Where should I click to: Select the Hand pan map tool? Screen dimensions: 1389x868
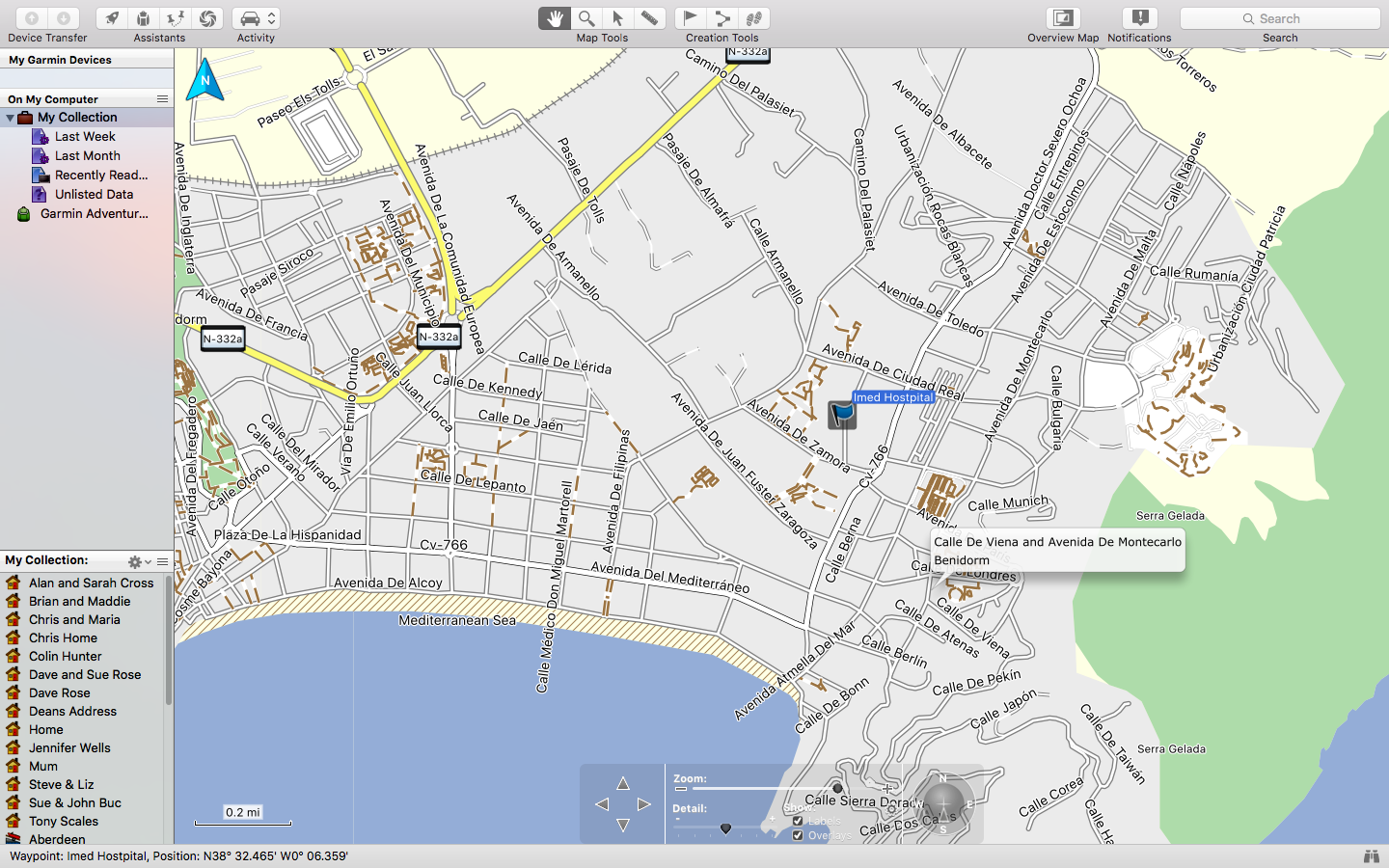(x=555, y=18)
